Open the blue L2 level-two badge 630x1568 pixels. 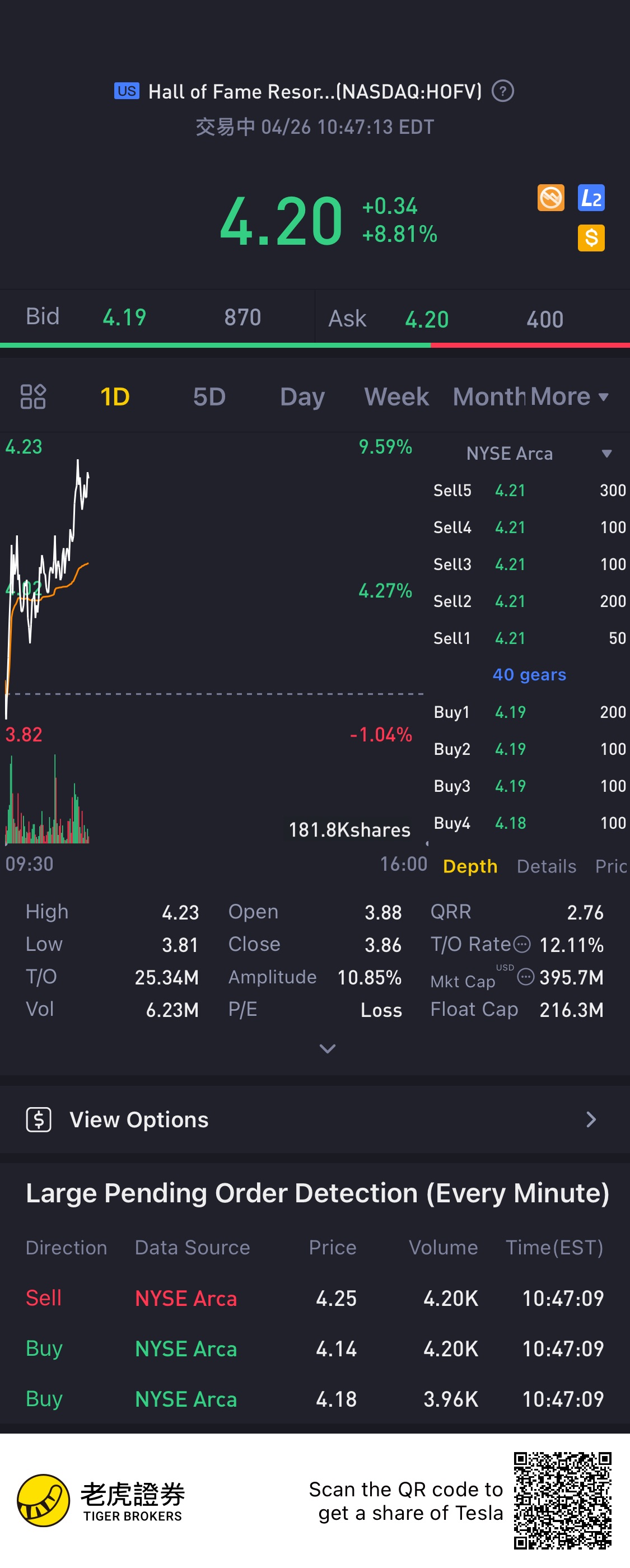pyautogui.click(x=590, y=198)
